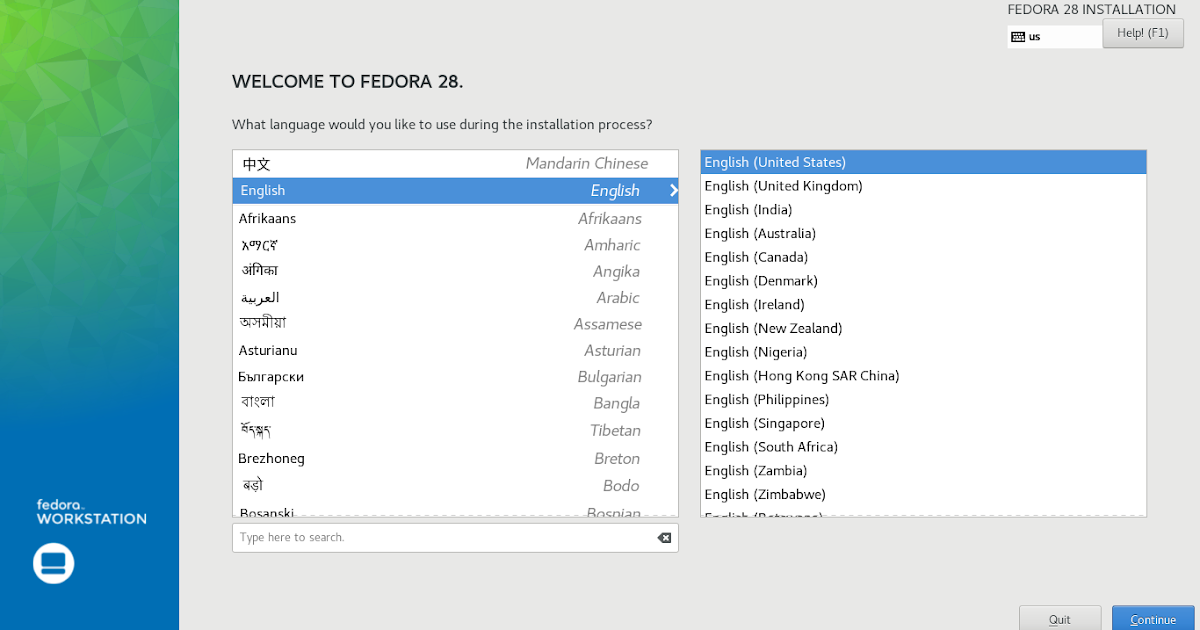Choose Brezhoneg (Breton) language
1200x630 pixels.
tap(455, 459)
